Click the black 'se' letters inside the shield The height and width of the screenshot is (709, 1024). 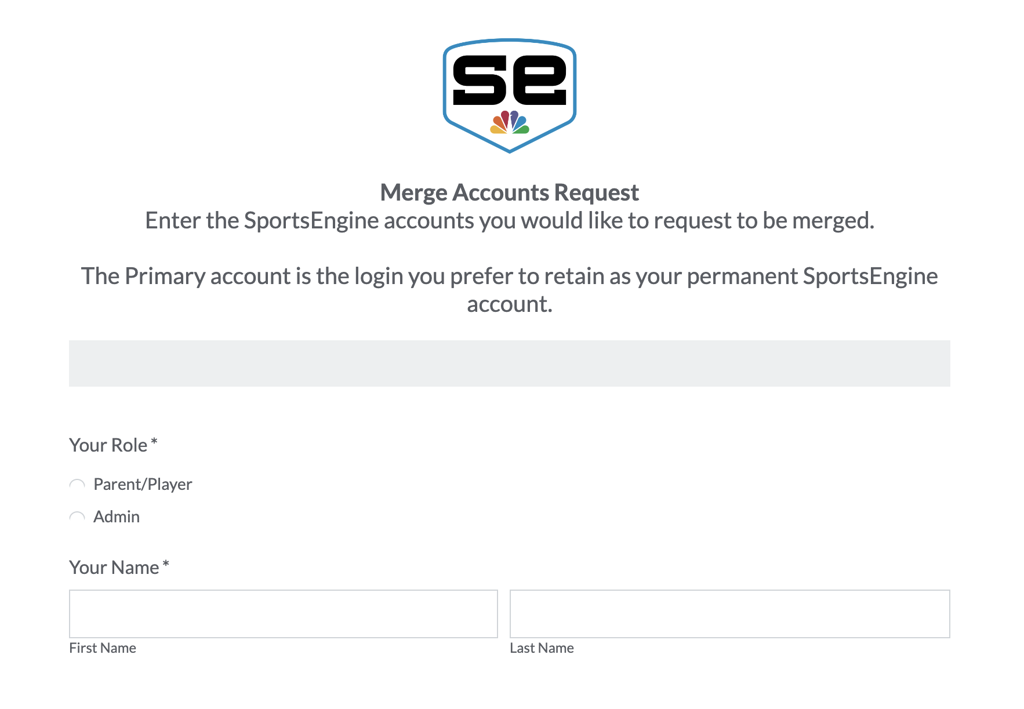508,78
